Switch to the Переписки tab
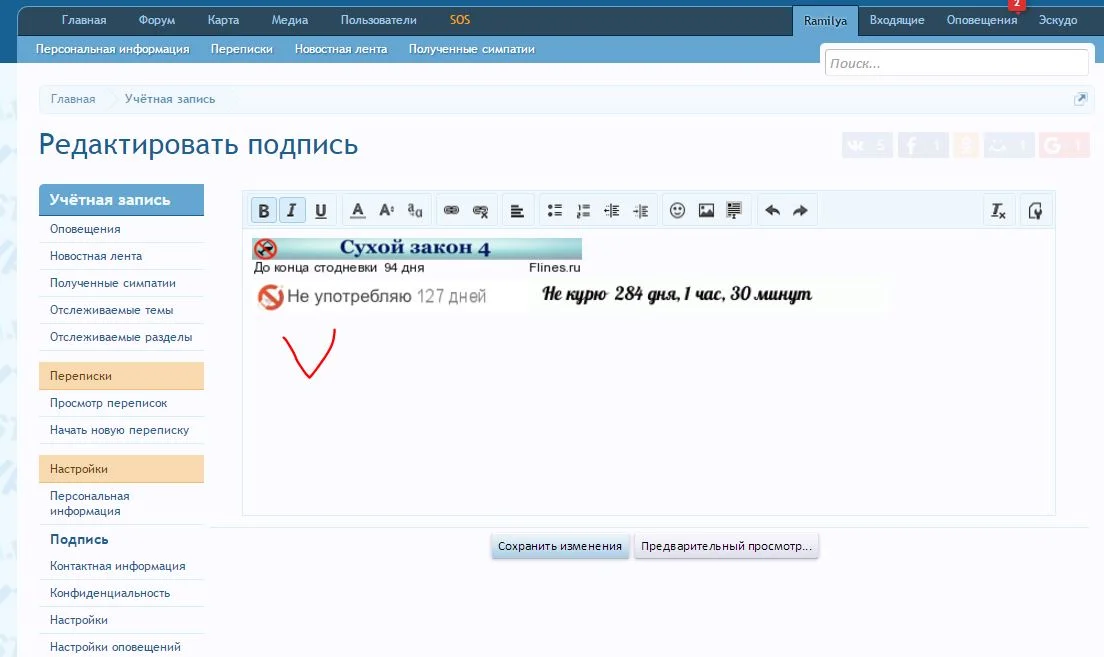The width and height of the screenshot is (1104, 657). 241,47
